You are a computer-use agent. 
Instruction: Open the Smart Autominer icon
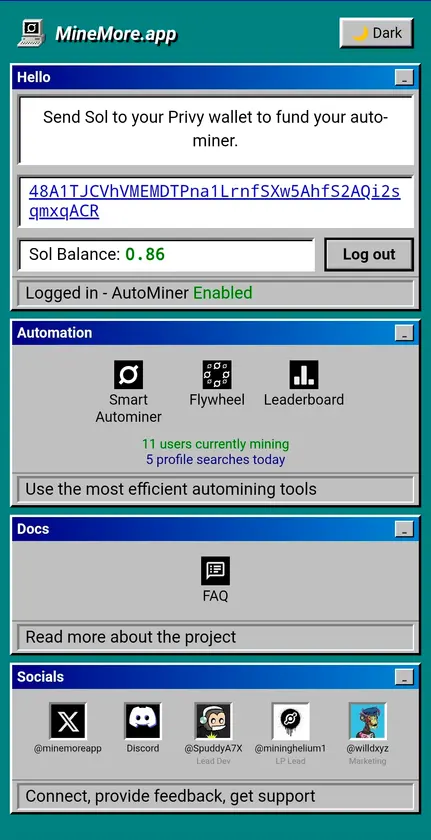128,374
